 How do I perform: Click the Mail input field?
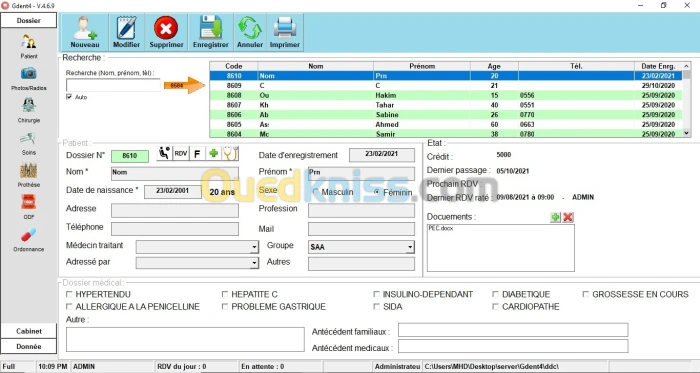click(361, 229)
